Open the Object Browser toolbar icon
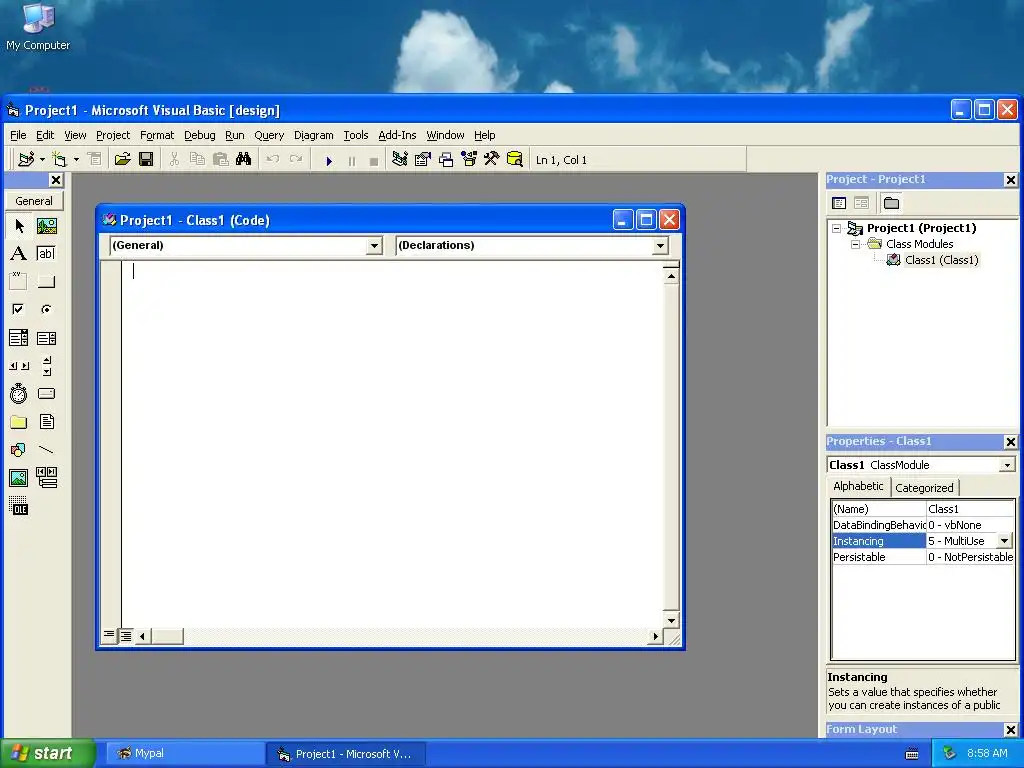1024x768 pixels. click(469, 159)
